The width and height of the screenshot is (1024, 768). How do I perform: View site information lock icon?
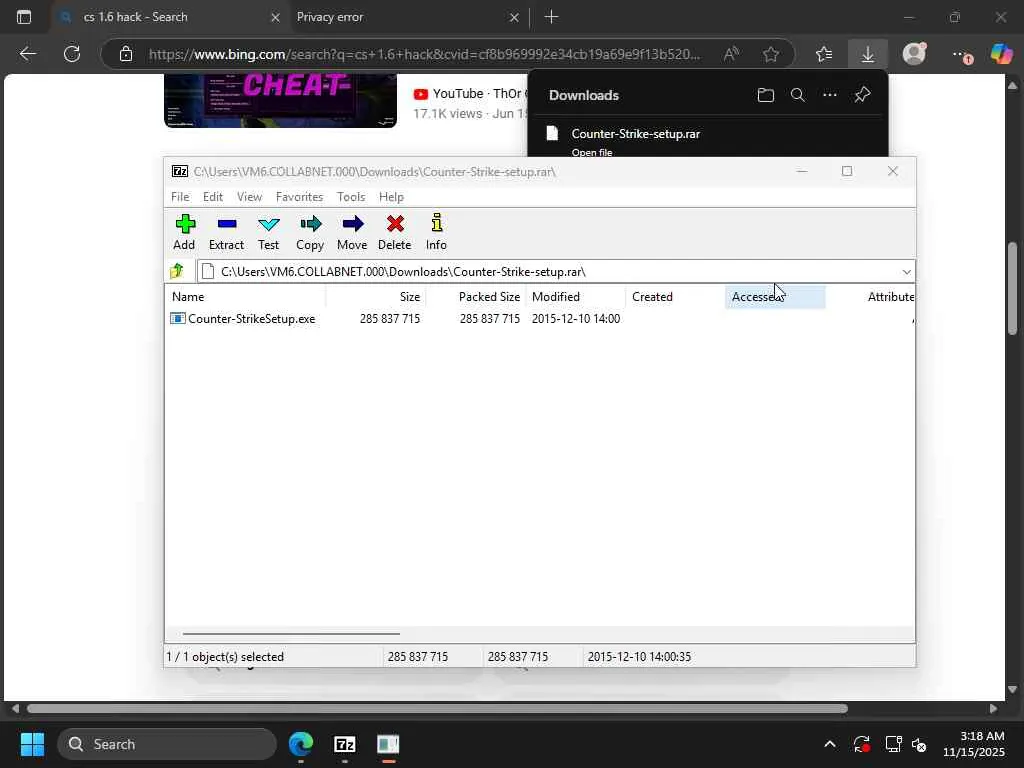tap(126, 54)
